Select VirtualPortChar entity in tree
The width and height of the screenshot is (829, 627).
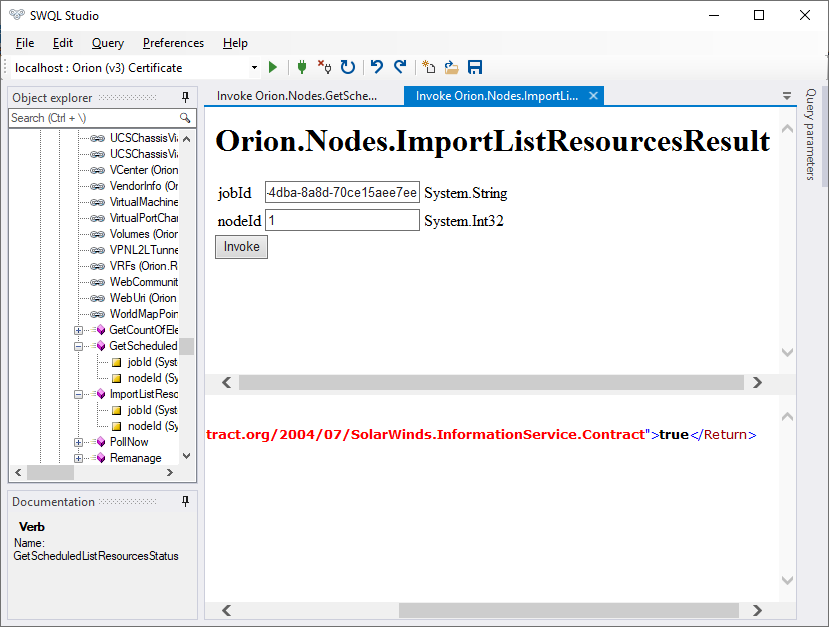point(143,218)
